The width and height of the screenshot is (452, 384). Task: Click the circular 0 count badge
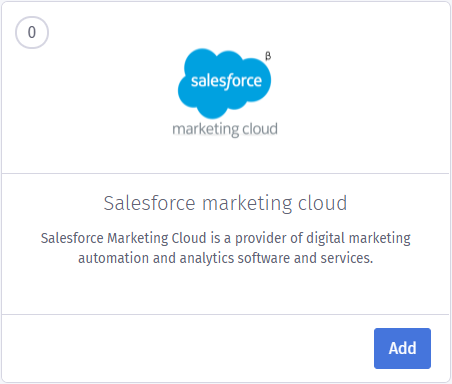32,32
